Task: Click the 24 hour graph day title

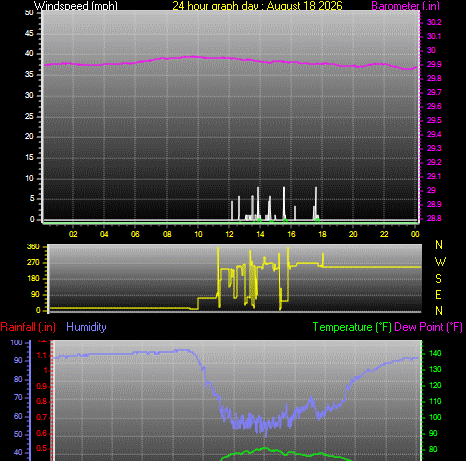Action: point(257,6)
